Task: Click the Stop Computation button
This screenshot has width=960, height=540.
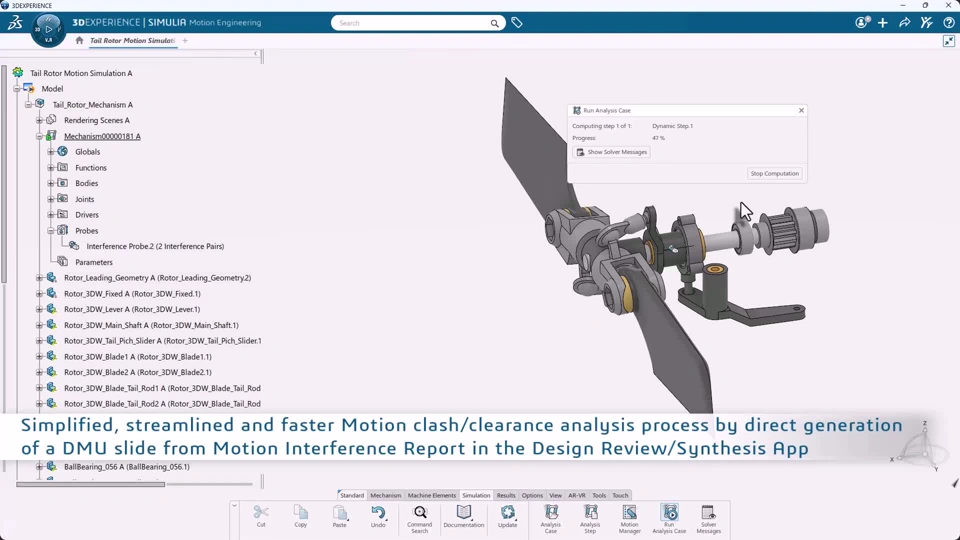Action: tap(774, 173)
